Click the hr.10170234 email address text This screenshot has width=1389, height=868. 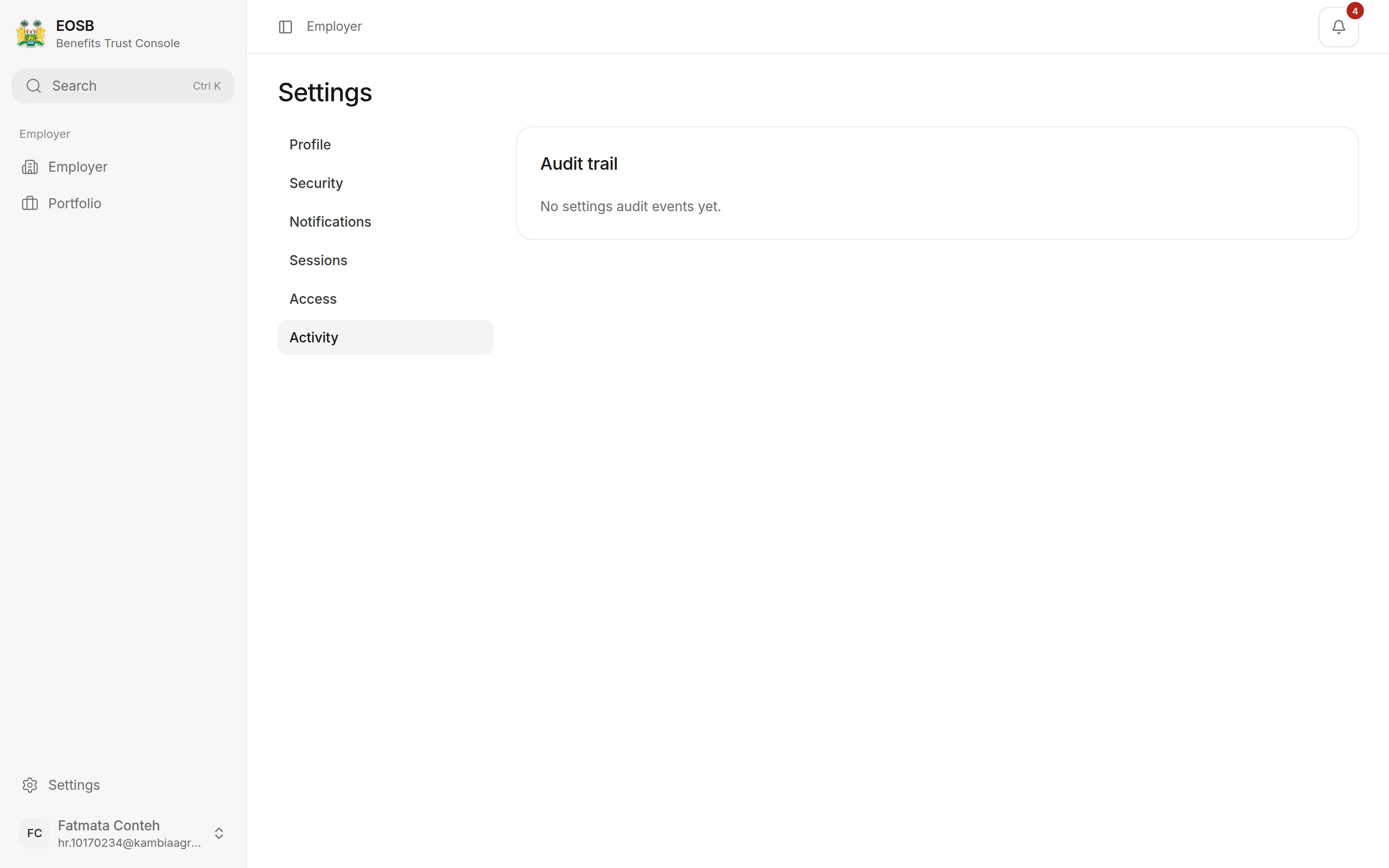coord(129,843)
